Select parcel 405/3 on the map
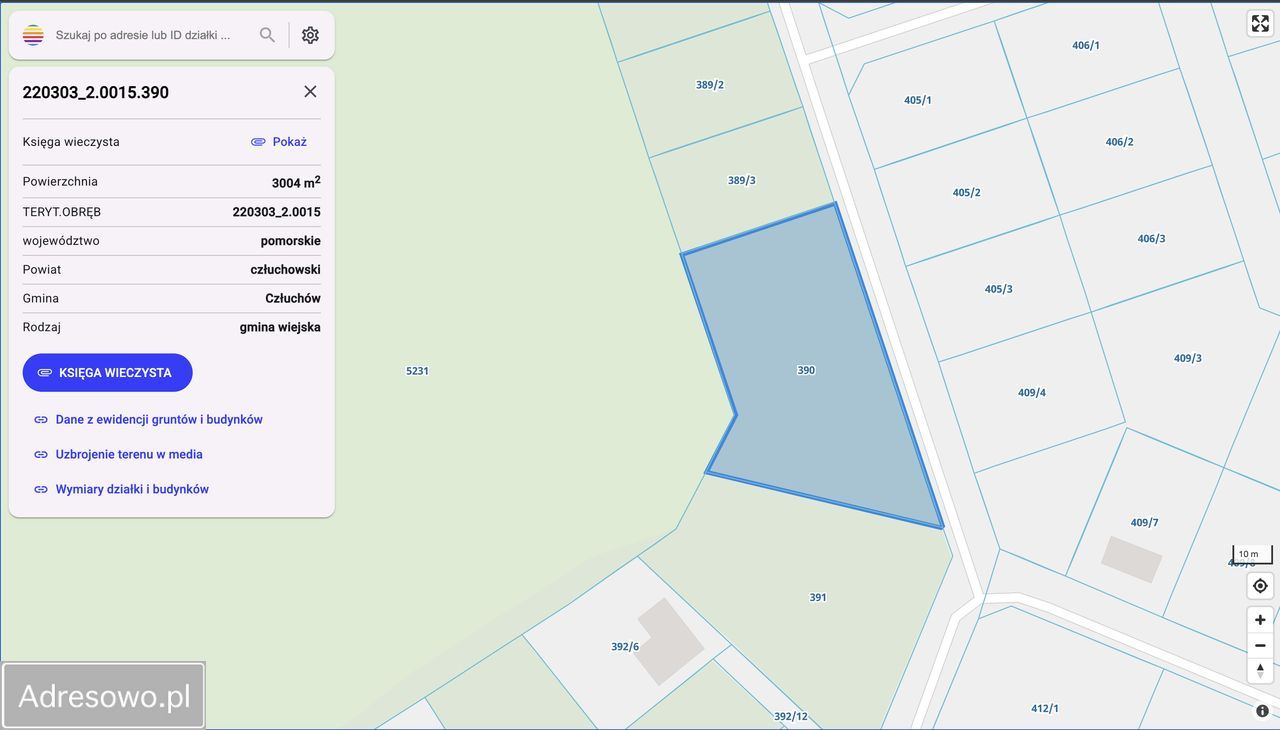The width and height of the screenshot is (1280, 730). (998, 289)
